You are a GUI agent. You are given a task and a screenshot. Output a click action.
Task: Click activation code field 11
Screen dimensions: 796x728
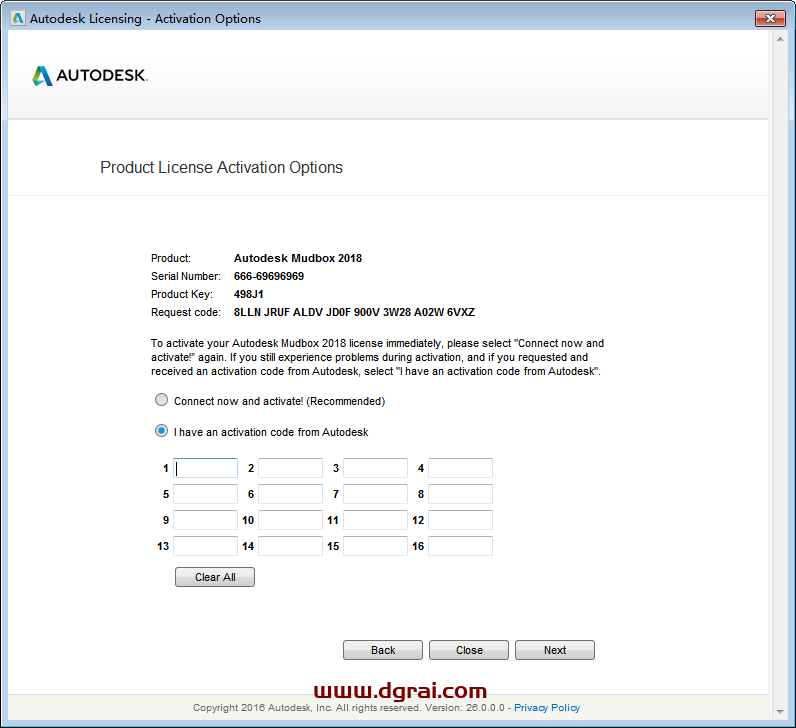[375, 520]
